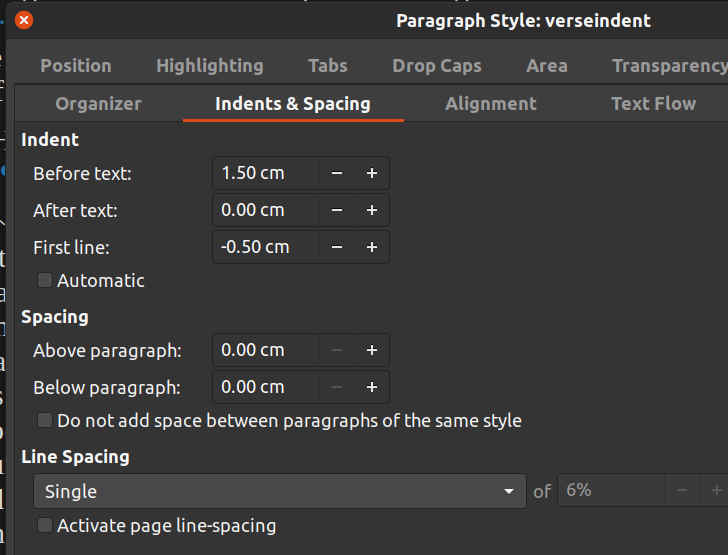
Task: Increase Above paragraph spacing
Action: [371, 350]
